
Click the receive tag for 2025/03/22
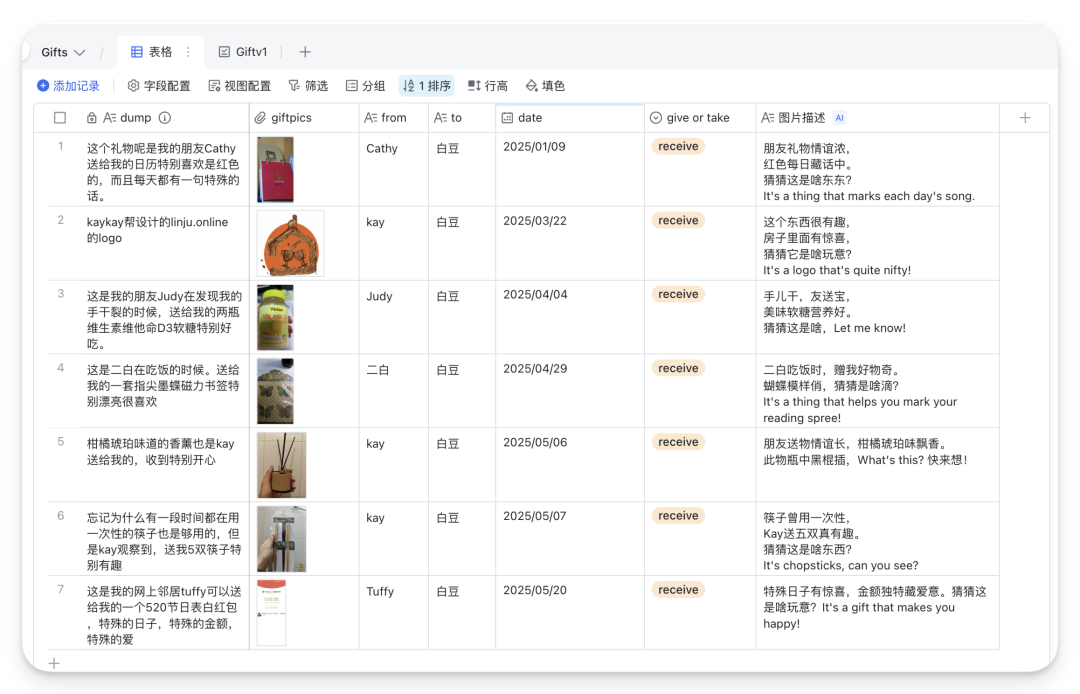[x=678, y=220]
